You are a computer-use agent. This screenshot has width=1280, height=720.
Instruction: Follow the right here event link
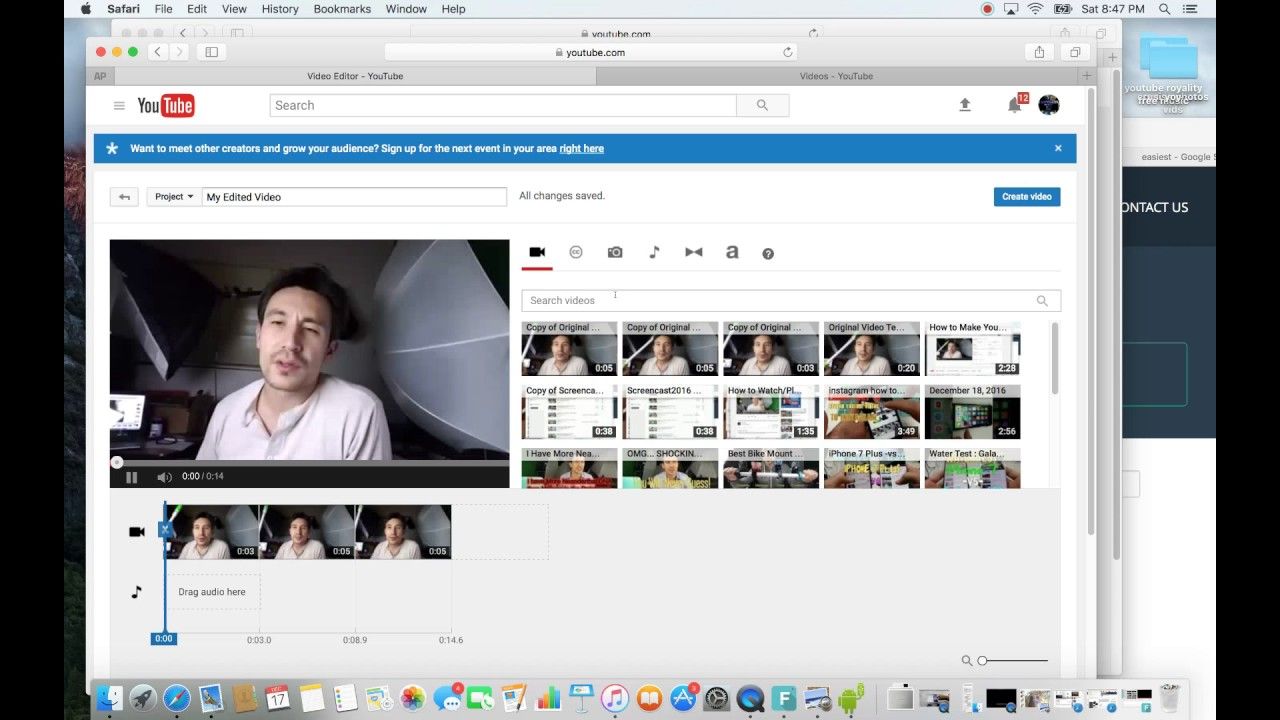(x=581, y=149)
